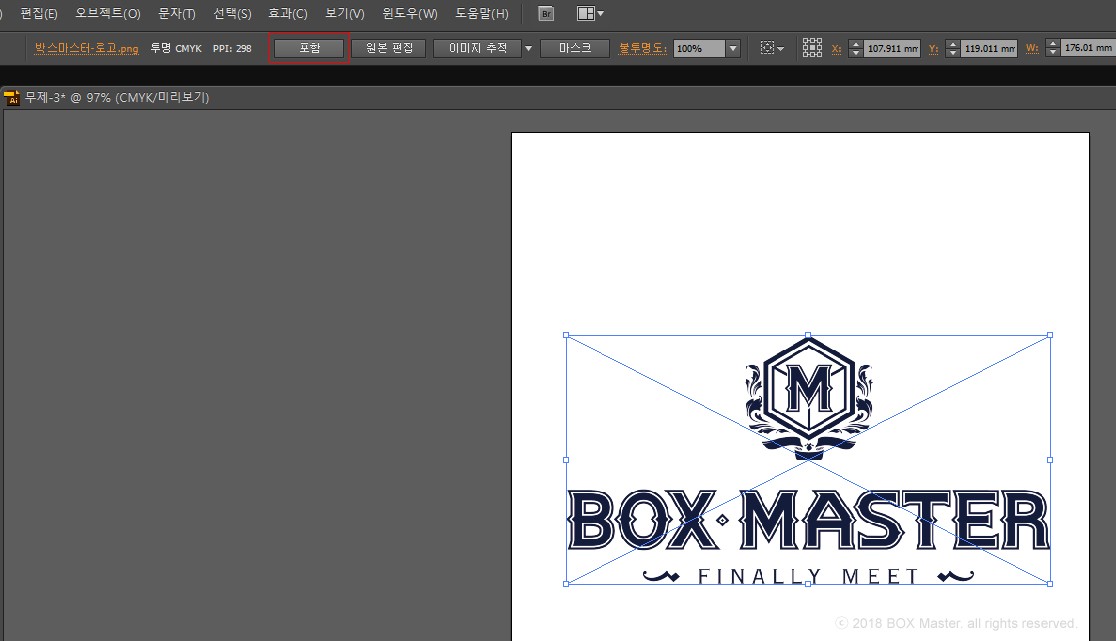Click the 불투명도 opacity label link
Viewport: 1116px width, 641px height.
pyautogui.click(x=643, y=48)
